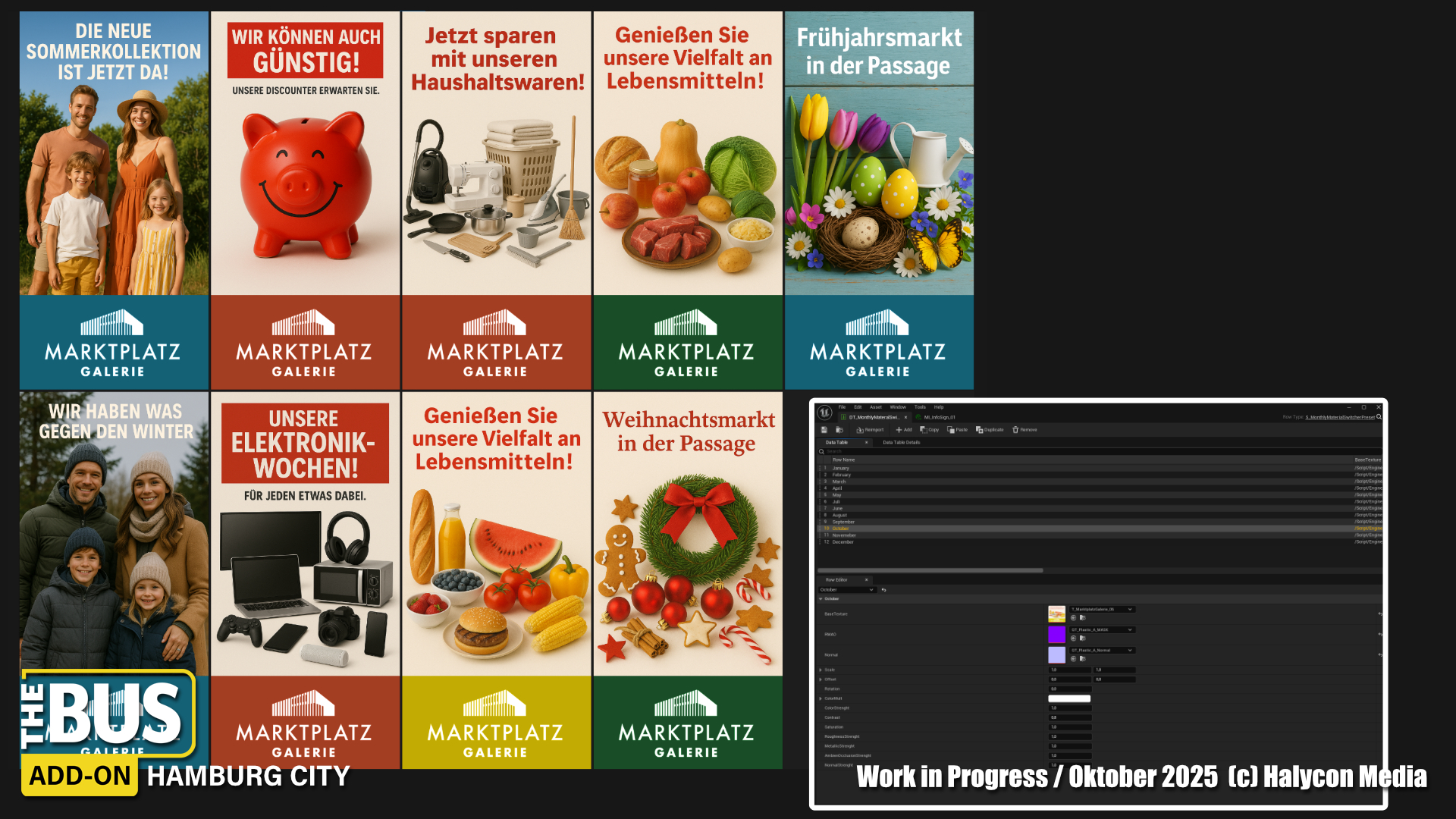
Task: Click the white ColorMult swatch
Action: point(1068,698)
